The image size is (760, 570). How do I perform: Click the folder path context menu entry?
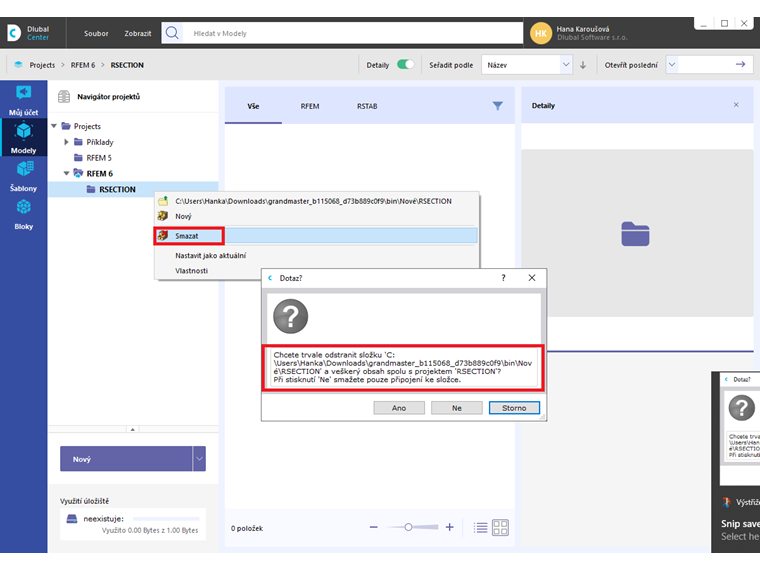coord(317,201)
